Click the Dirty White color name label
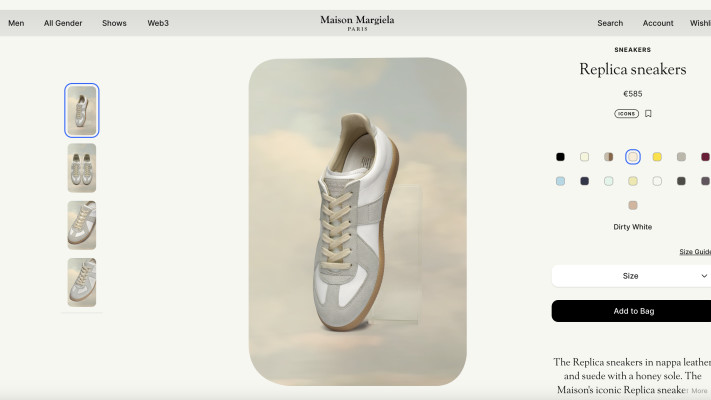The width and height of the screenshot is (711, 400). pos(633,227)
